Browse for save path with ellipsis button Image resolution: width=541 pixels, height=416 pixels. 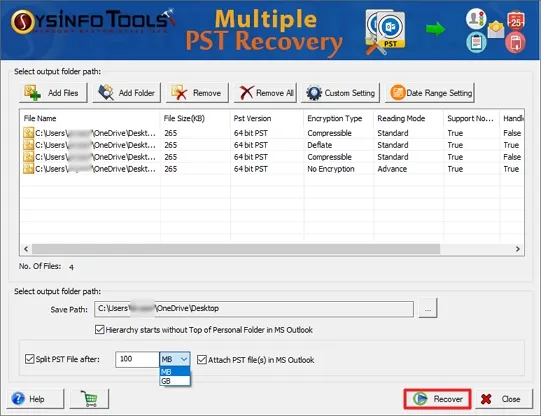click(428, 308)
